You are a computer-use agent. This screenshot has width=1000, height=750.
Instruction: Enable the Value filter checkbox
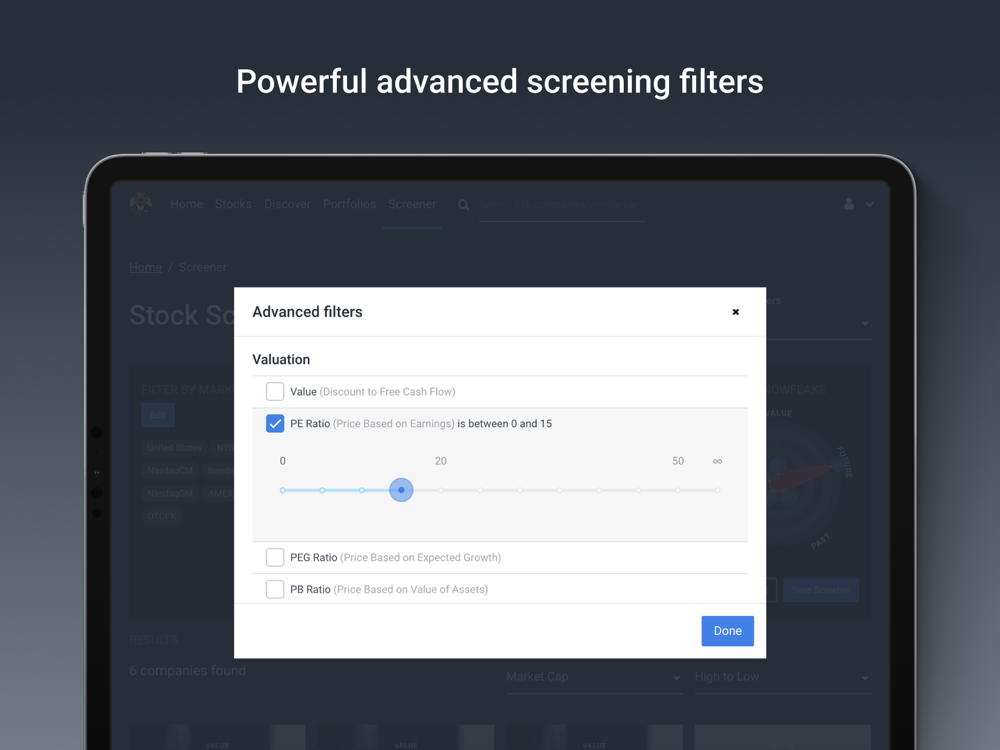tap(275, 392)
